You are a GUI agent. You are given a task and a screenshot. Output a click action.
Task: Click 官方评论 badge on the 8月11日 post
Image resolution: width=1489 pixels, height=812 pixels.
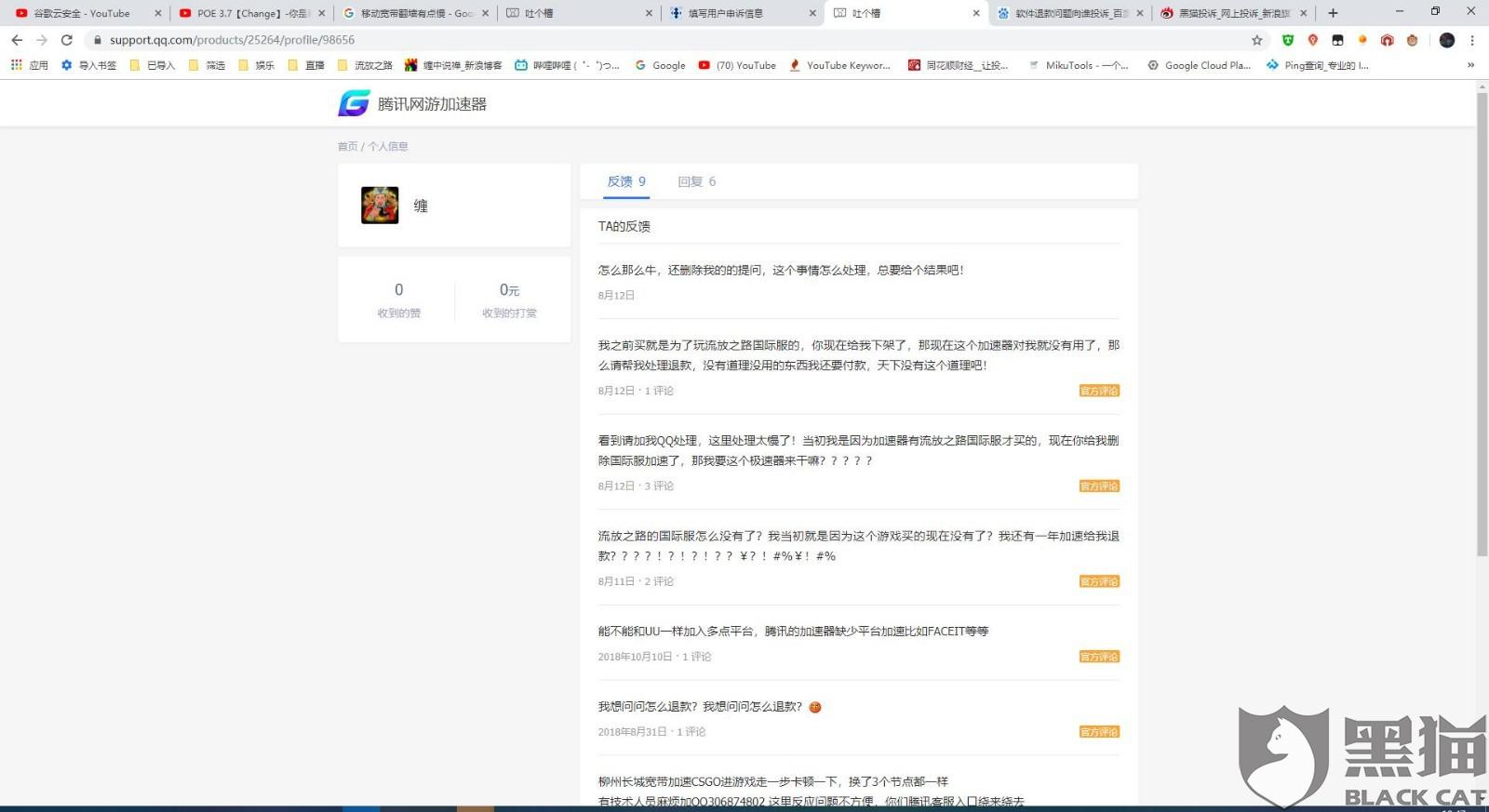click(x=1099, y=581)
